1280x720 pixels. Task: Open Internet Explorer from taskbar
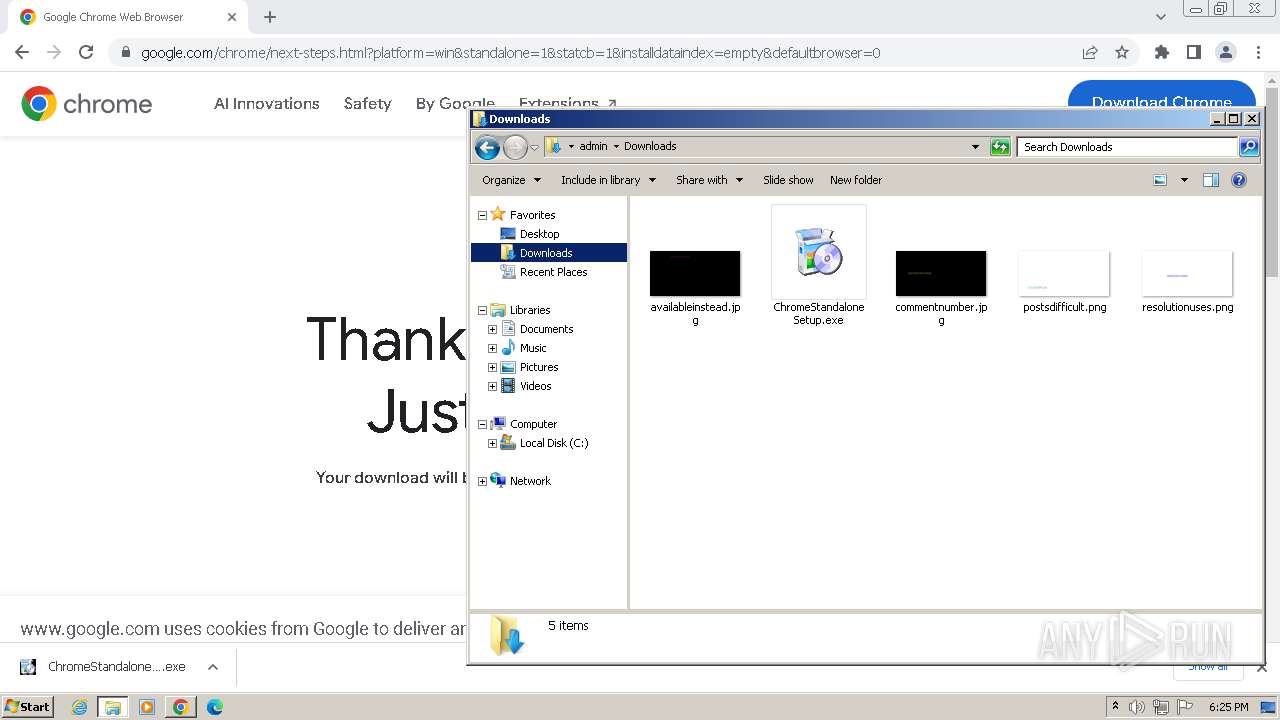[x=80, y=706]
